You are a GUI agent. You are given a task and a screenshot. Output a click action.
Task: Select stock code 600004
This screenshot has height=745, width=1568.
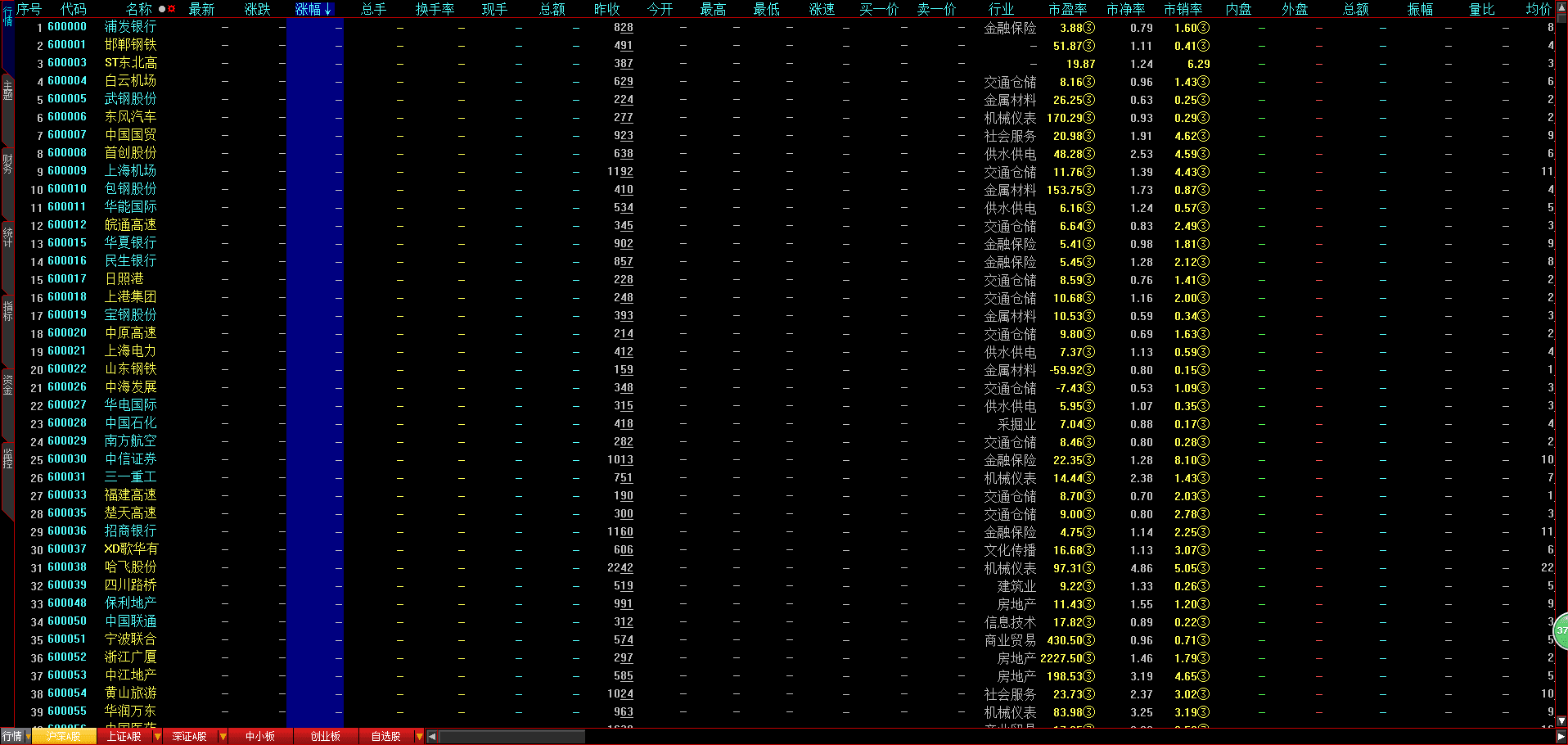tap(67, 81)
